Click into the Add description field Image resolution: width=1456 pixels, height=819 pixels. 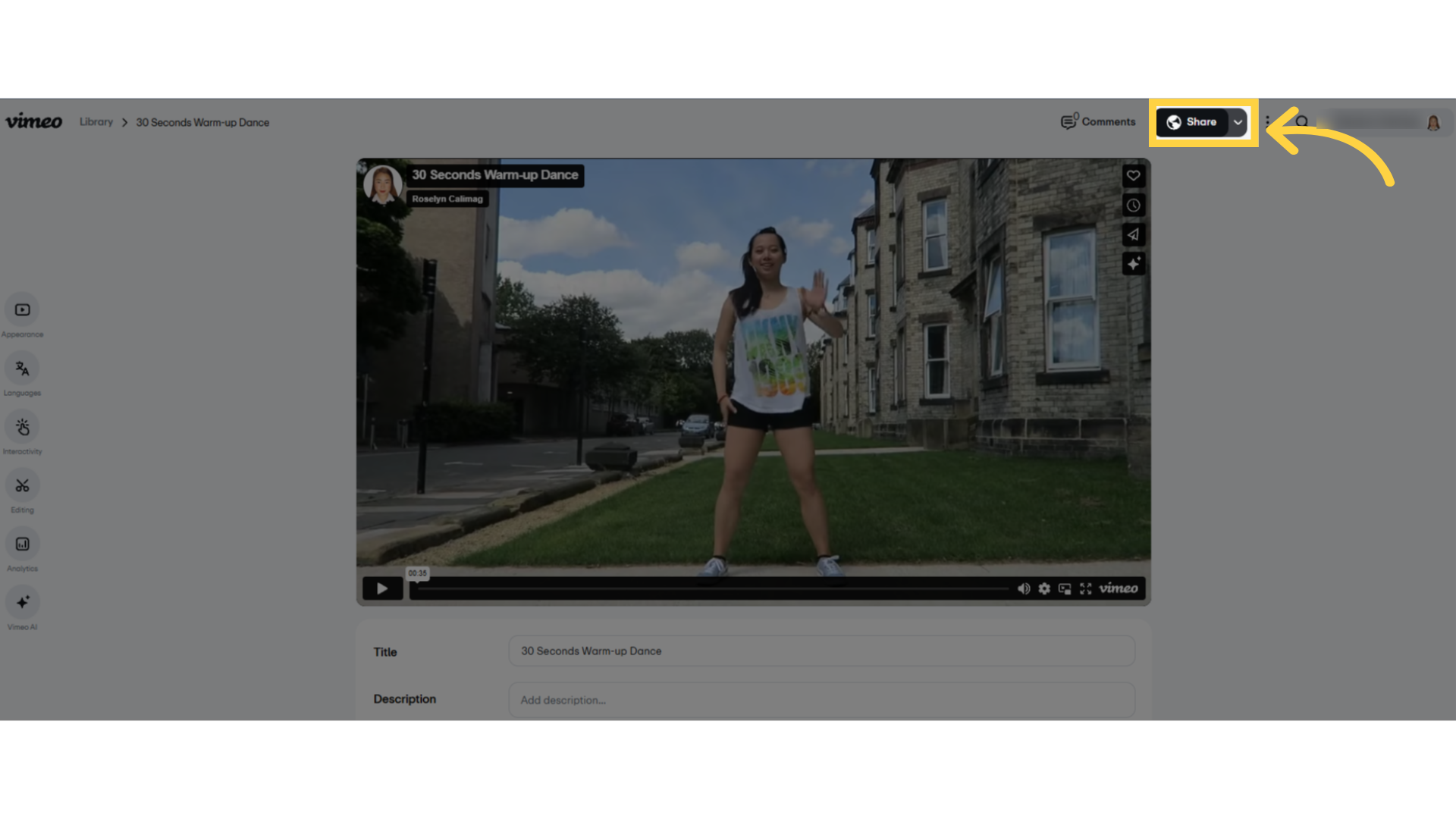click(821, 700)
